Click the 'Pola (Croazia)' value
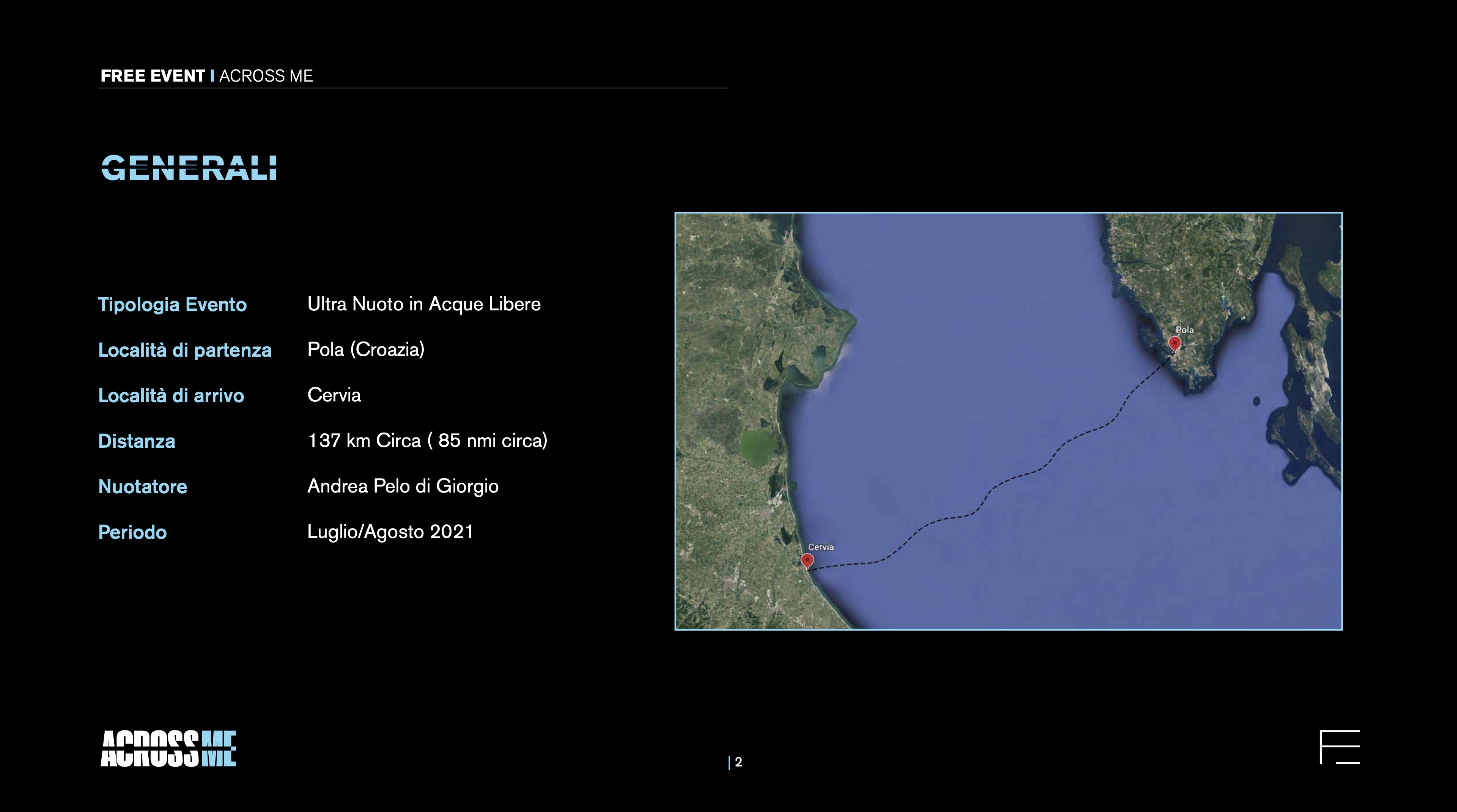 point(366,349)
